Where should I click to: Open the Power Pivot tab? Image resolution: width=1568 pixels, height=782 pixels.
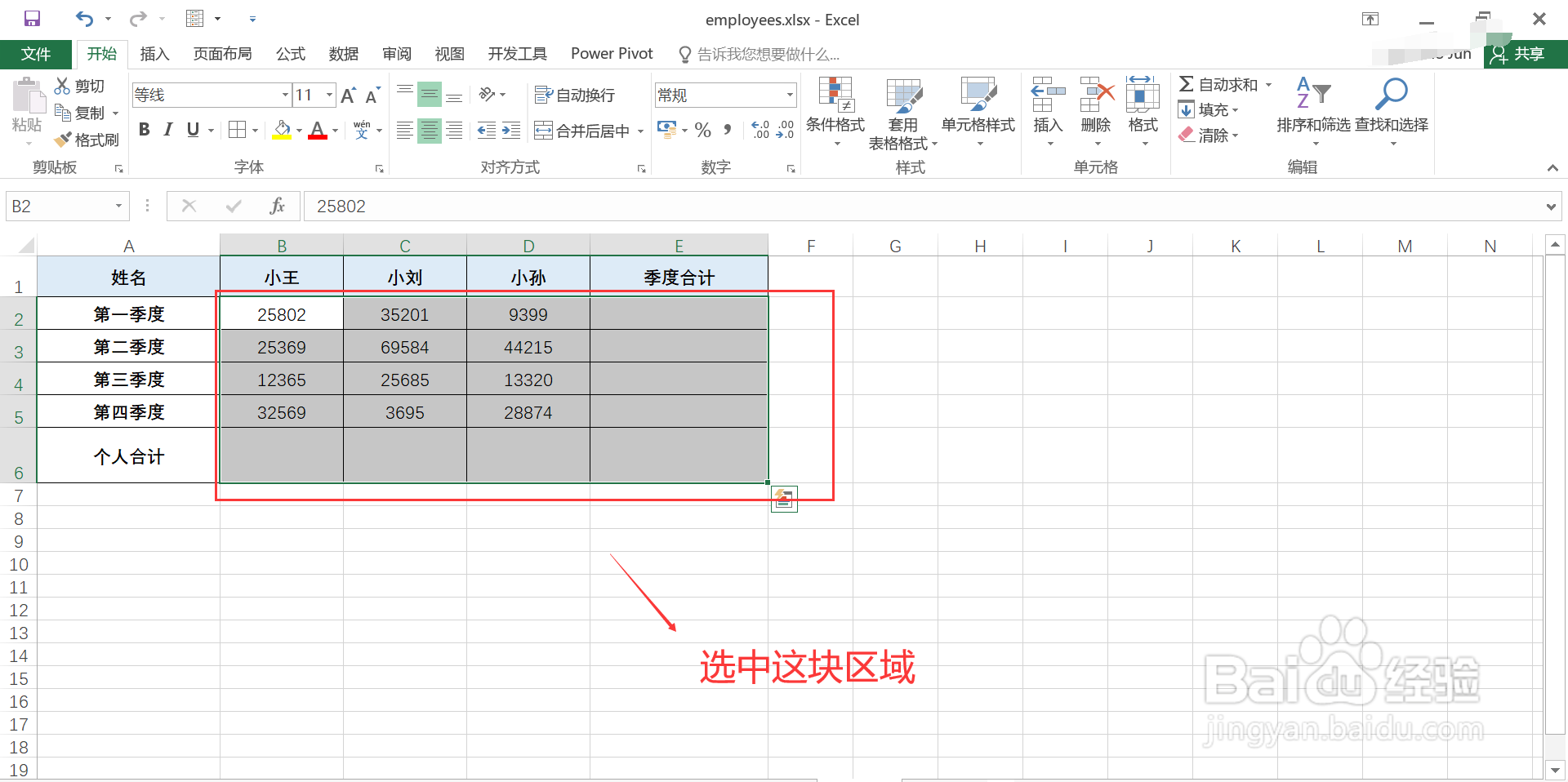point(611,54)
